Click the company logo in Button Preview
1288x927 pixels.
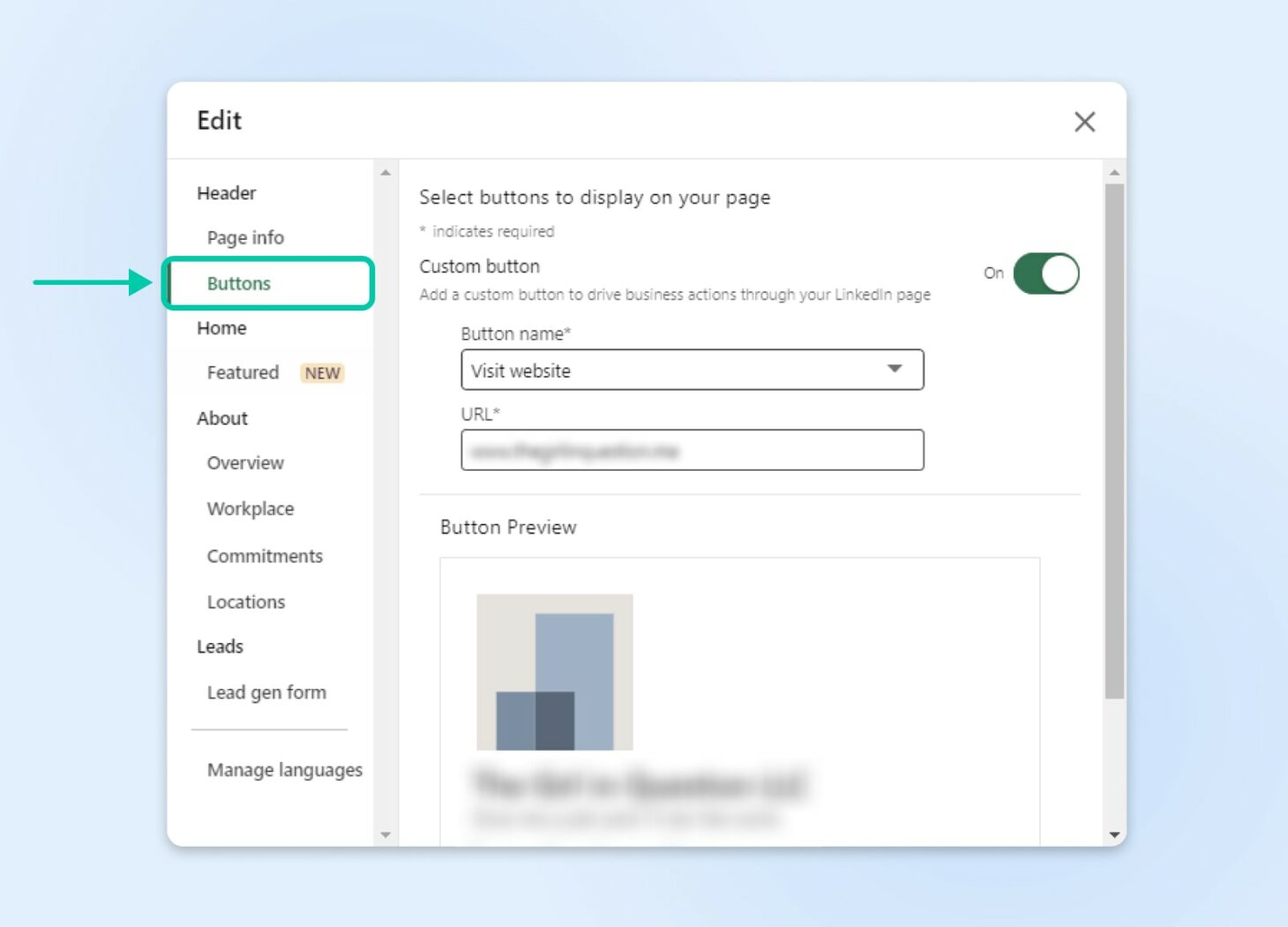(x=554, y=671)
